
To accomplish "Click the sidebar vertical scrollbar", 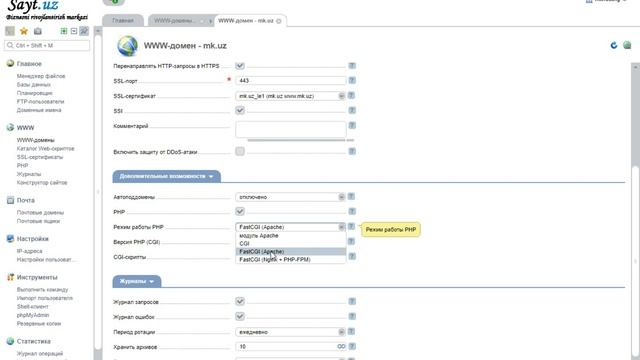I will 98,192.
